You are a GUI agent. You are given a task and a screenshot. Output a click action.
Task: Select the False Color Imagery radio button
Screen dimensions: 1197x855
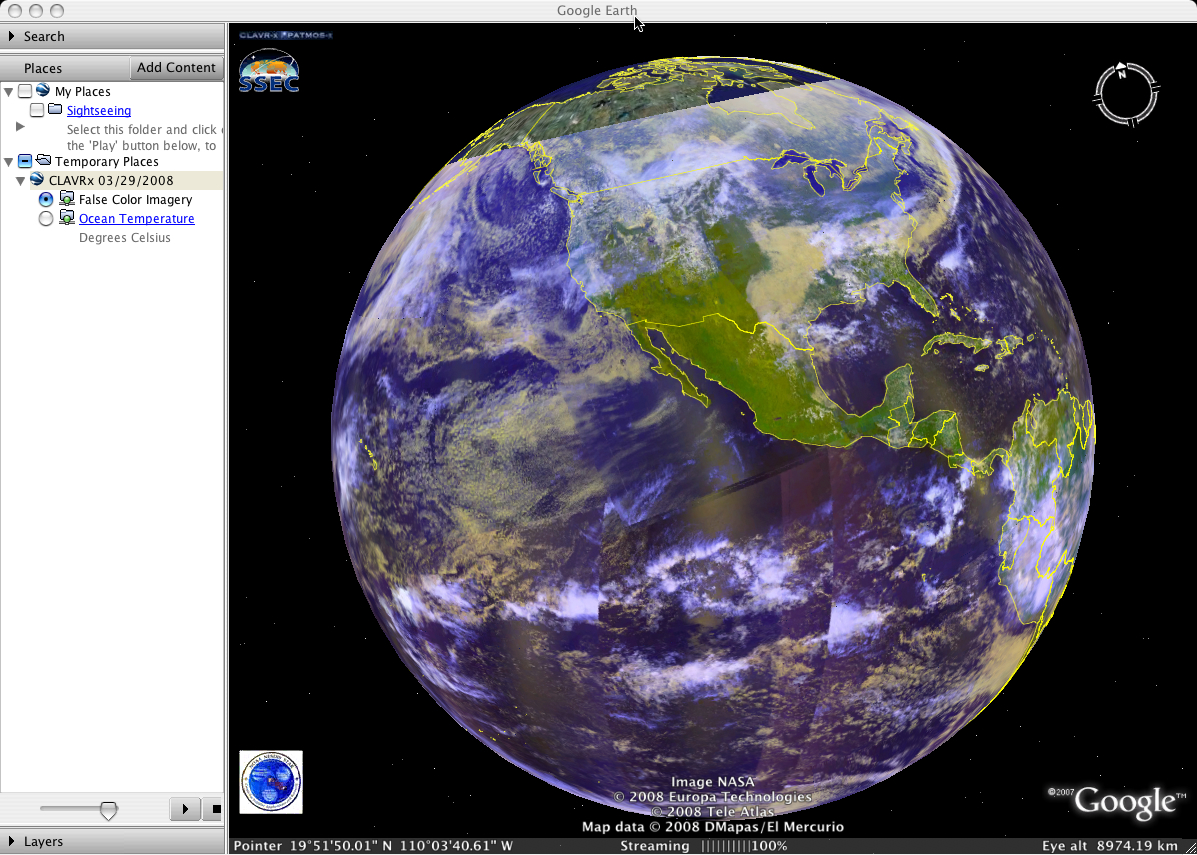[x=46, y=199]
